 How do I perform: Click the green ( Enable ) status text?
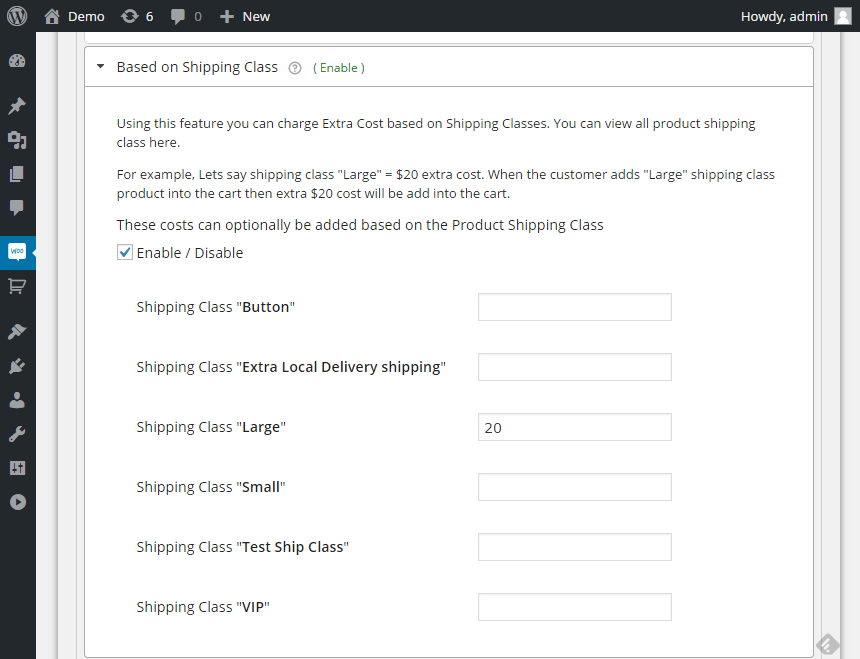(339, 68)
